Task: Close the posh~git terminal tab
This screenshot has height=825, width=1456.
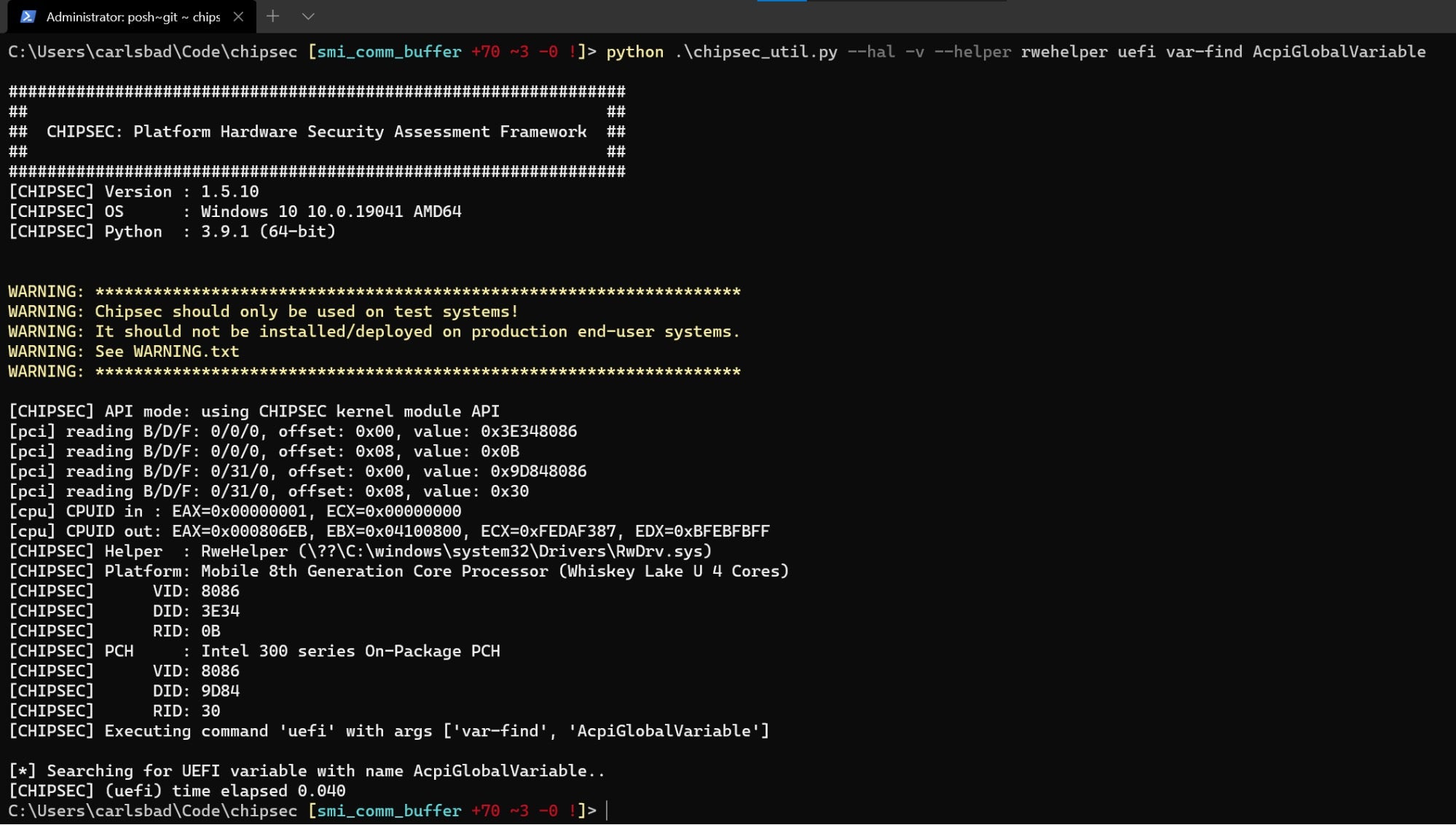Action: click(x=238, y=17)
